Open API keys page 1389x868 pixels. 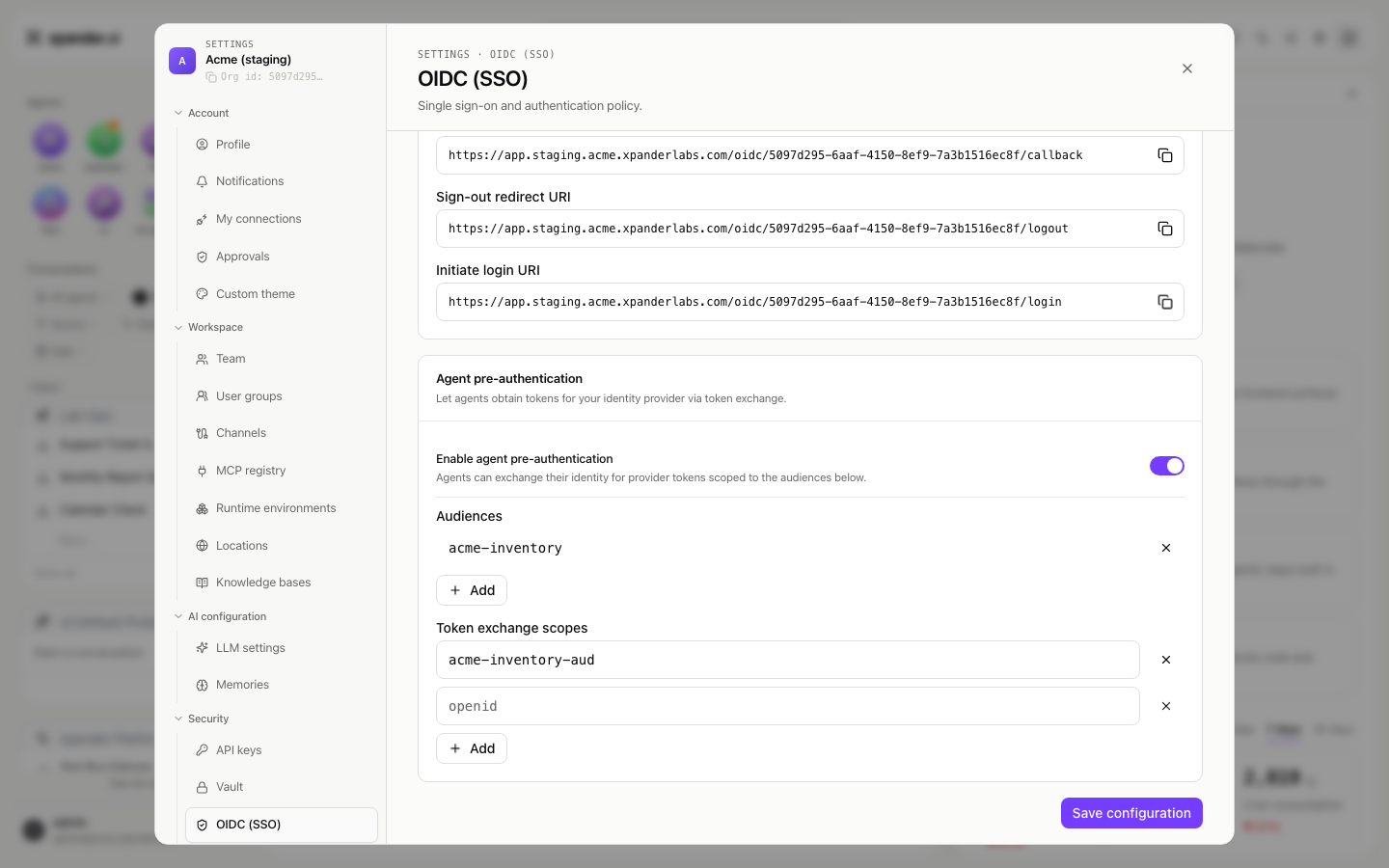(x=282, y=750)
